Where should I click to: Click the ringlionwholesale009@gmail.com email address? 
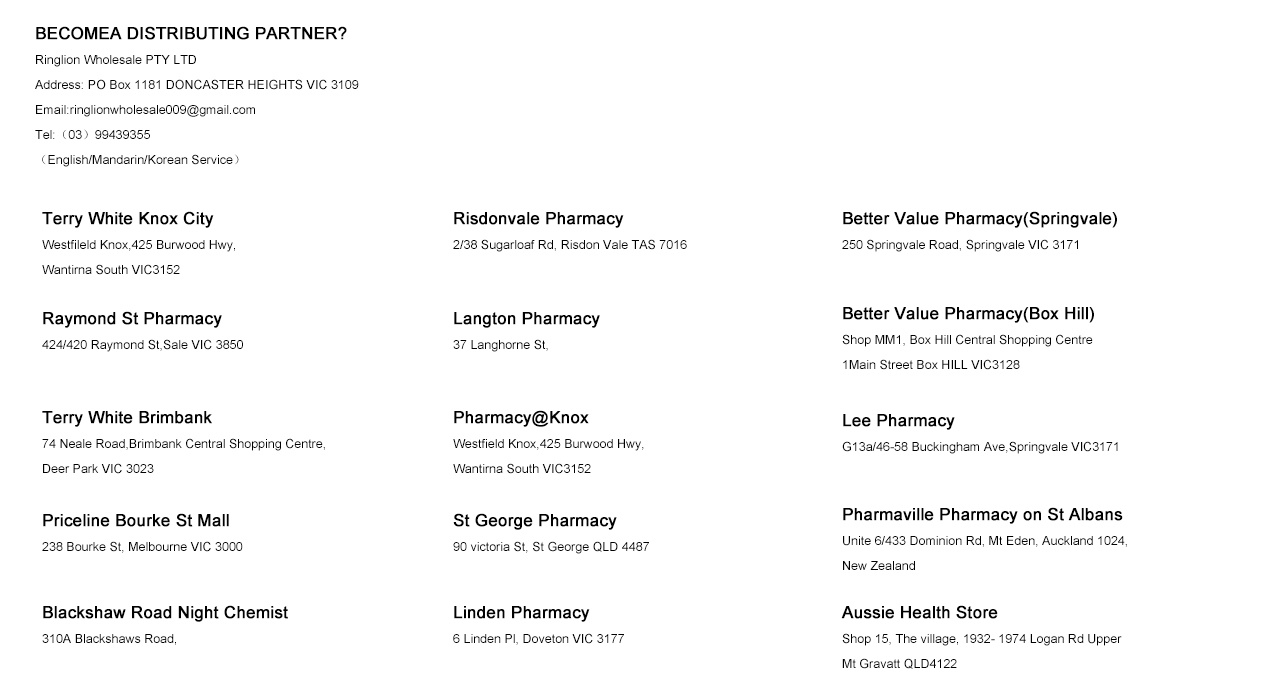pyautogui.click(x=163, y=110)
